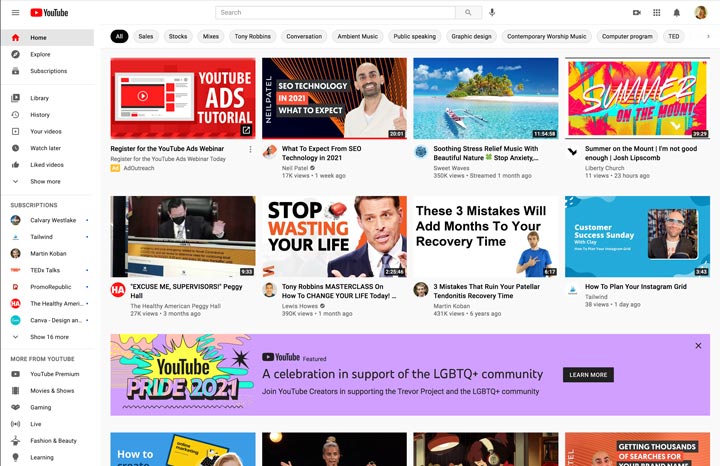The image size is (720, 466).
Task: Select the Contemporary Worship Music chip
Action: coord(546,36)
